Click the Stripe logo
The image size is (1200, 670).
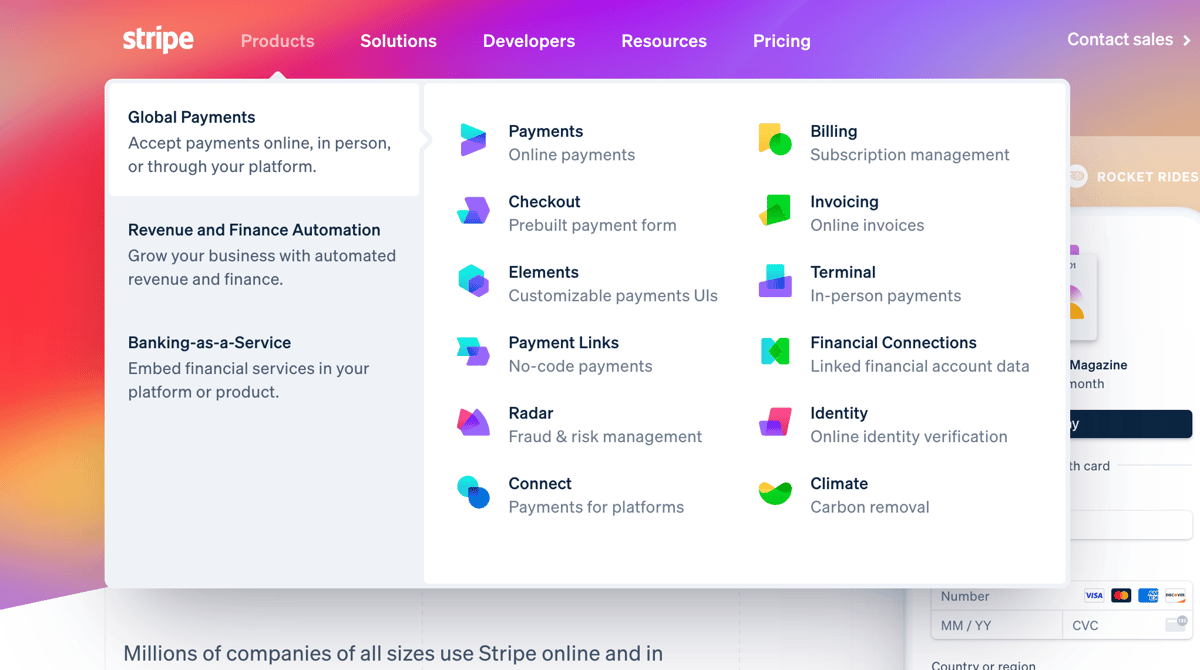tap(158, 40)
